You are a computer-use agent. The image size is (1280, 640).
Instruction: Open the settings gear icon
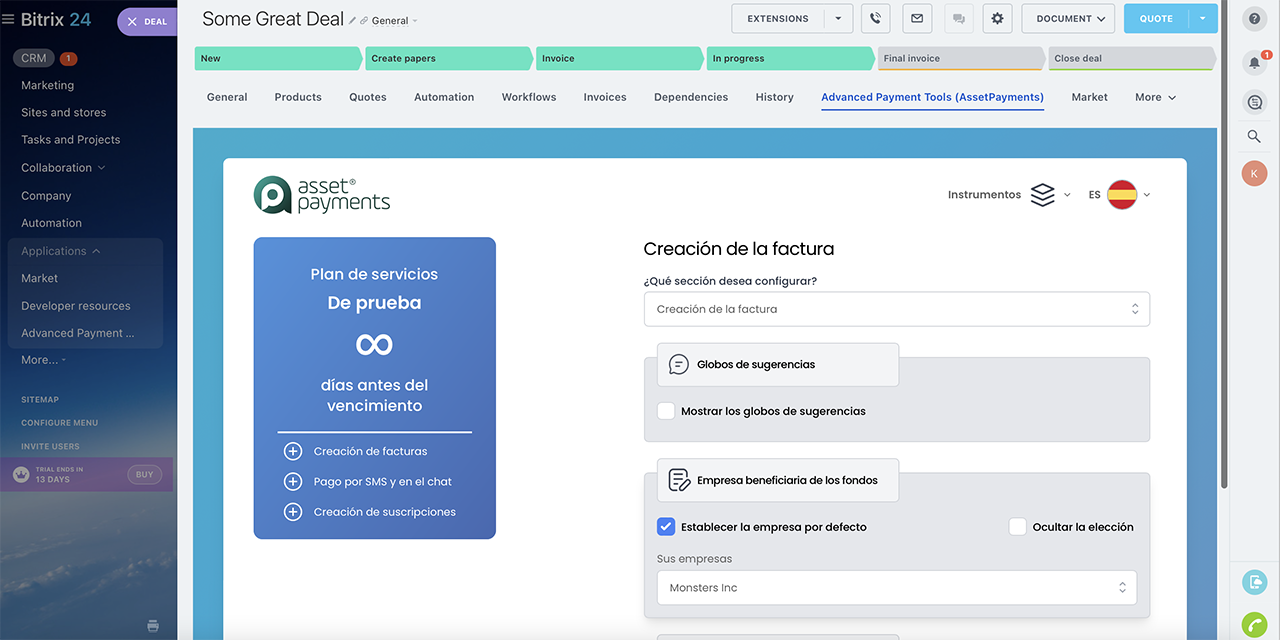point(997,19)
